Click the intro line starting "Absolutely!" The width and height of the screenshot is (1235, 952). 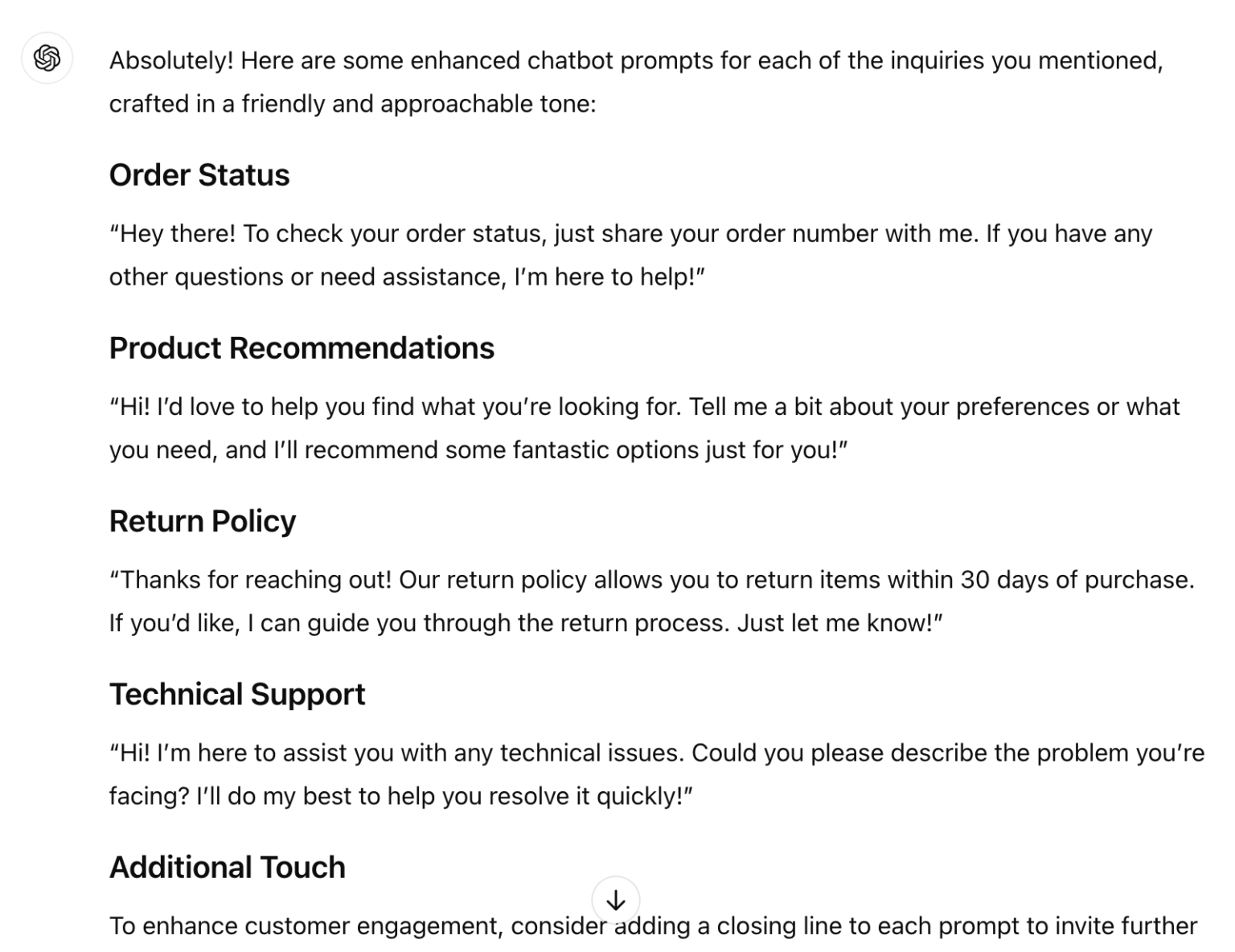tap(635, 60)
